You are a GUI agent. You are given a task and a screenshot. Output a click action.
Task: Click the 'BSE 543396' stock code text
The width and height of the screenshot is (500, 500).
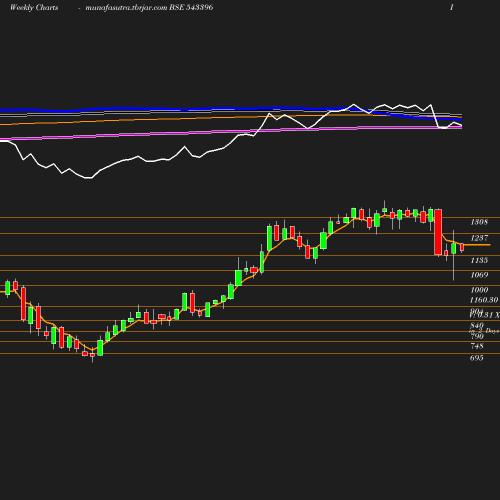tap(191, 7)
